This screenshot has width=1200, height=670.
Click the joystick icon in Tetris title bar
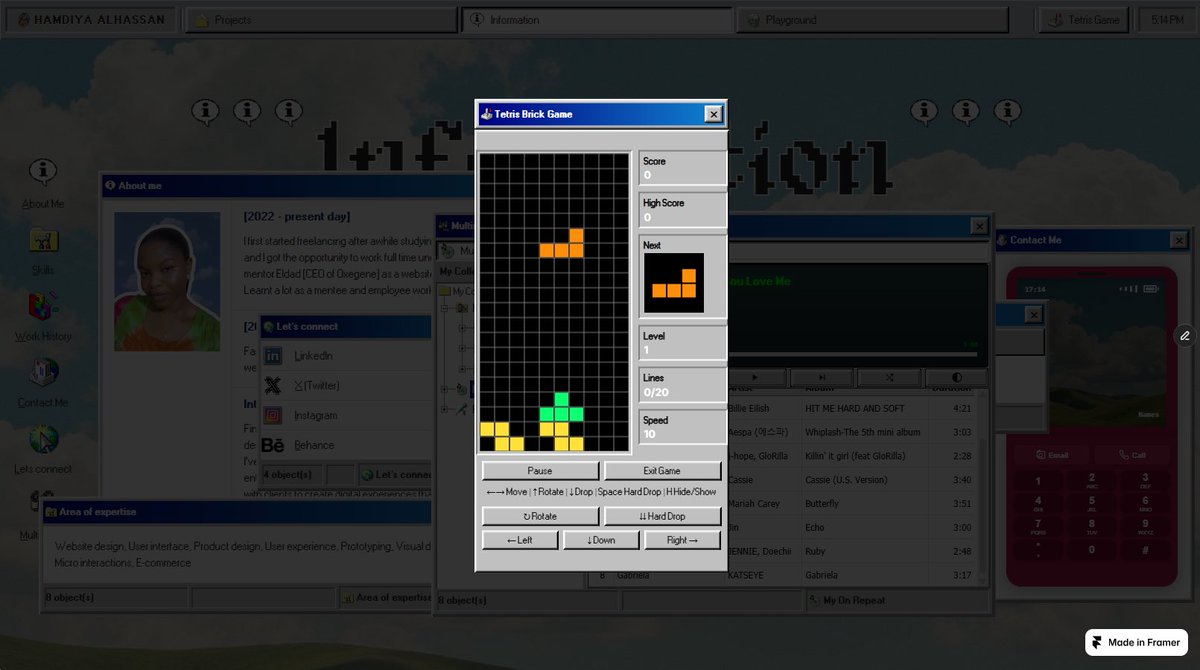click(486, 114)
